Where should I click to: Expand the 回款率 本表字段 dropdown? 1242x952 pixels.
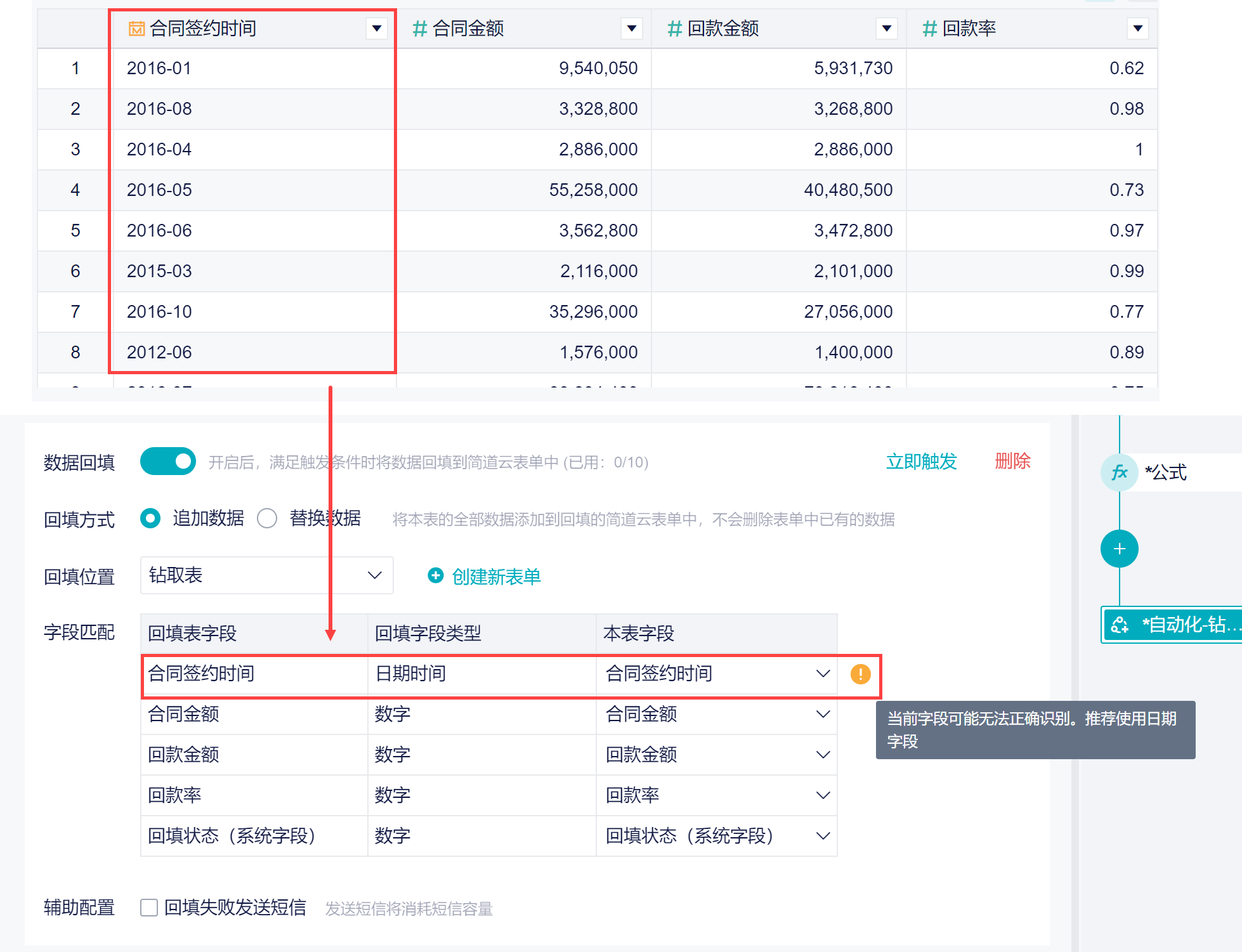pos(823,795)
